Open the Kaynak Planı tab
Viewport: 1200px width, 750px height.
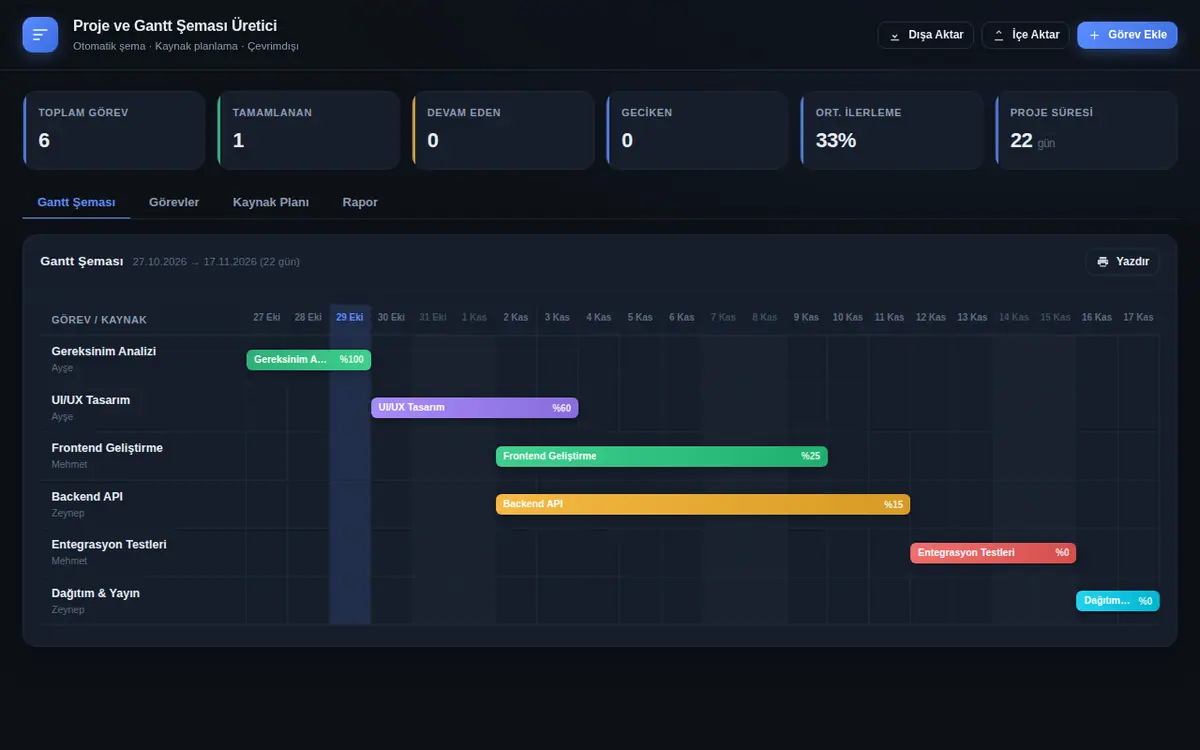[271, 202]
